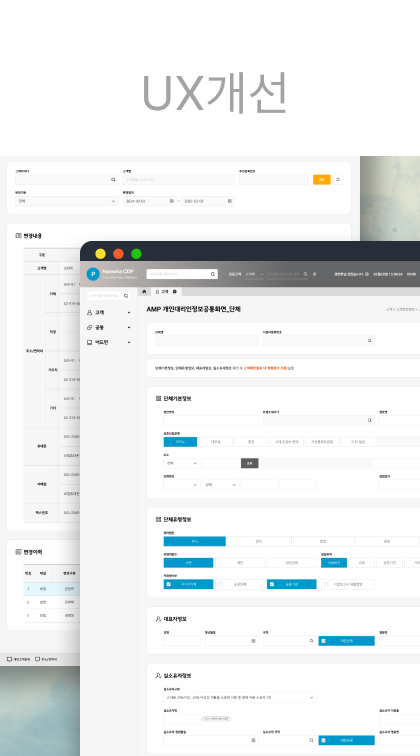The image size is (420, 756).
Task: Click the refresh icon in the back window
Action: pyautogui.click(x=338, y=179)
